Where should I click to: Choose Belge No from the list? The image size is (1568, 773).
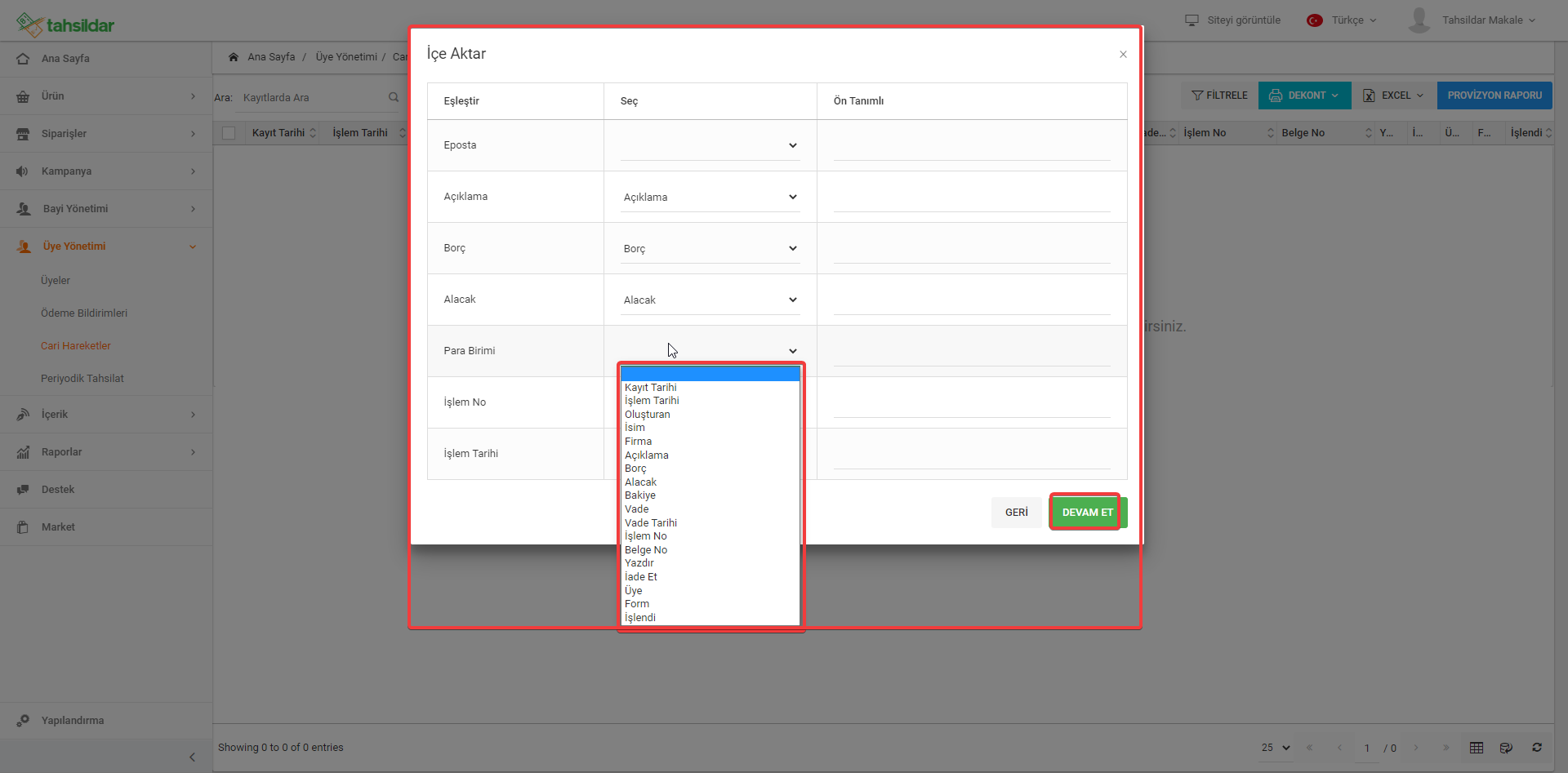(710, 550)
